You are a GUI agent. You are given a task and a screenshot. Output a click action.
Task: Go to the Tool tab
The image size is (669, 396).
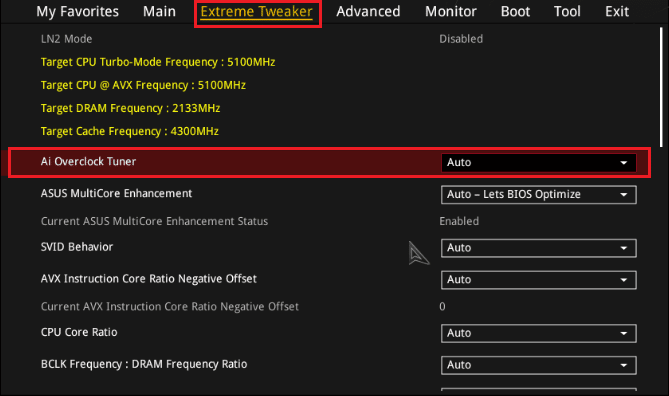click(567, 12)
